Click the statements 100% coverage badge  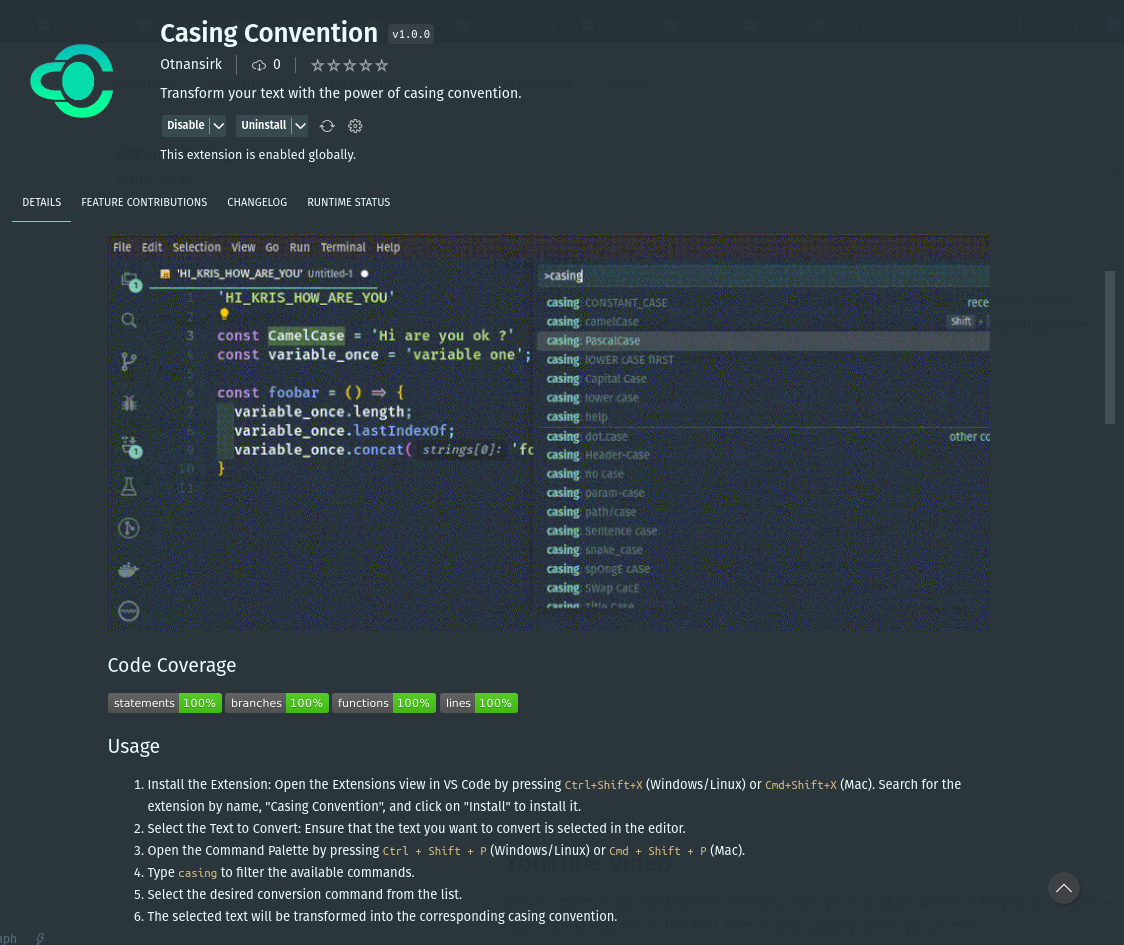coord(165,703)
